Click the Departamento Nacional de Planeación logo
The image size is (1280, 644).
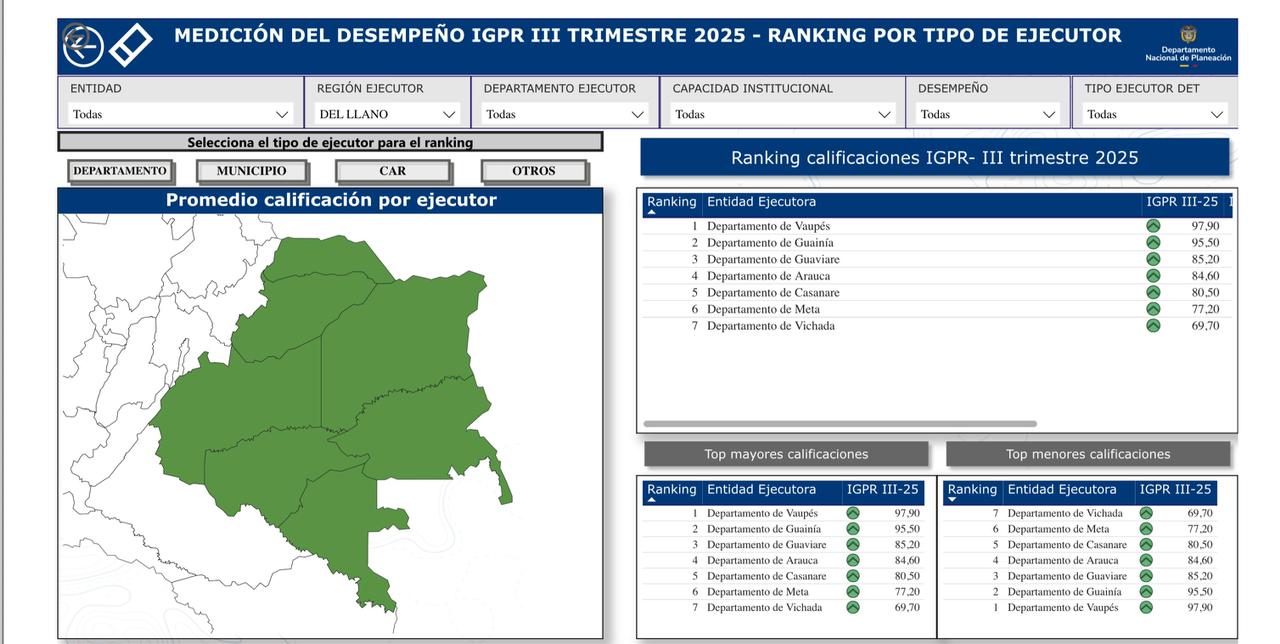[1188, 46]
